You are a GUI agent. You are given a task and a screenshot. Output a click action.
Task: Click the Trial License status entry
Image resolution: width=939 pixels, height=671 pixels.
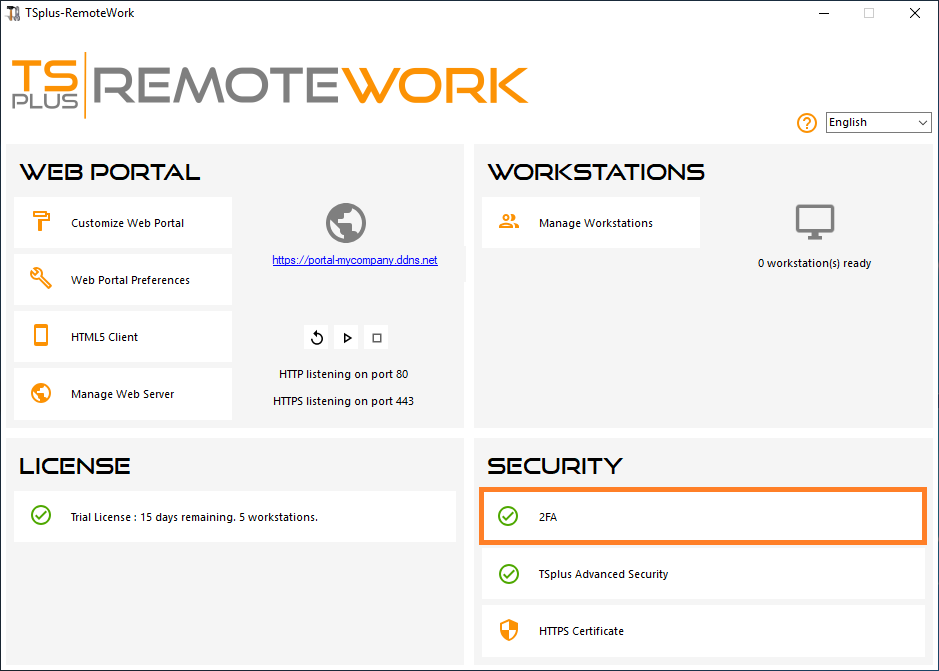234,516
